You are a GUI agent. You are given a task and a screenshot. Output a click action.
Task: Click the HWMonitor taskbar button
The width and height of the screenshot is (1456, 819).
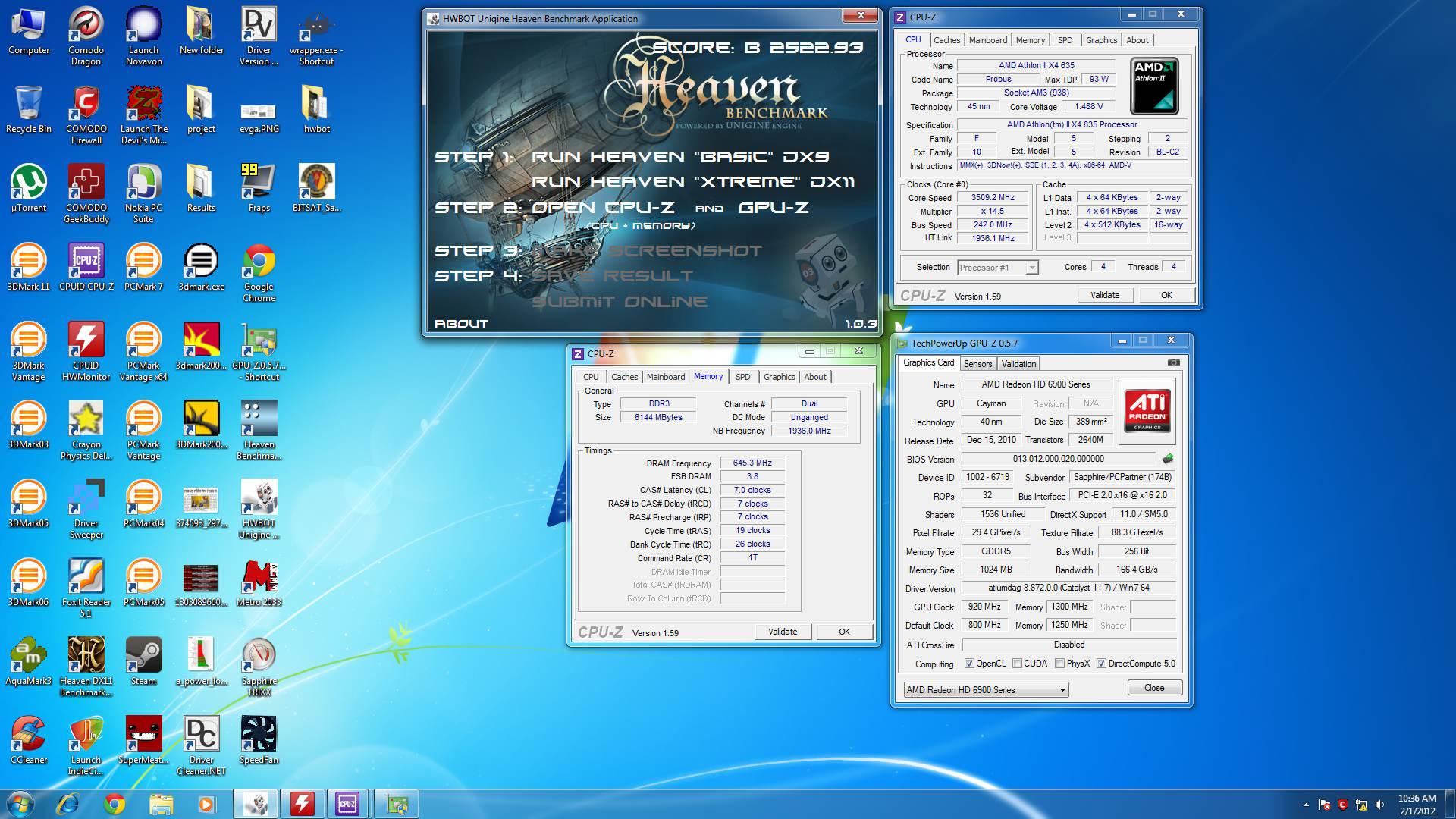[303, 804]
